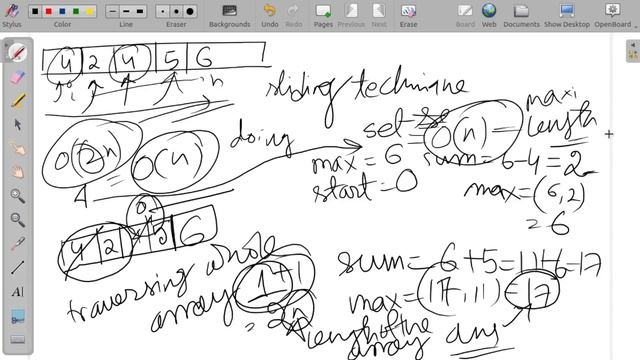640x360 pixels.
Task: Click Show Desktop
Action: (567, 15)
